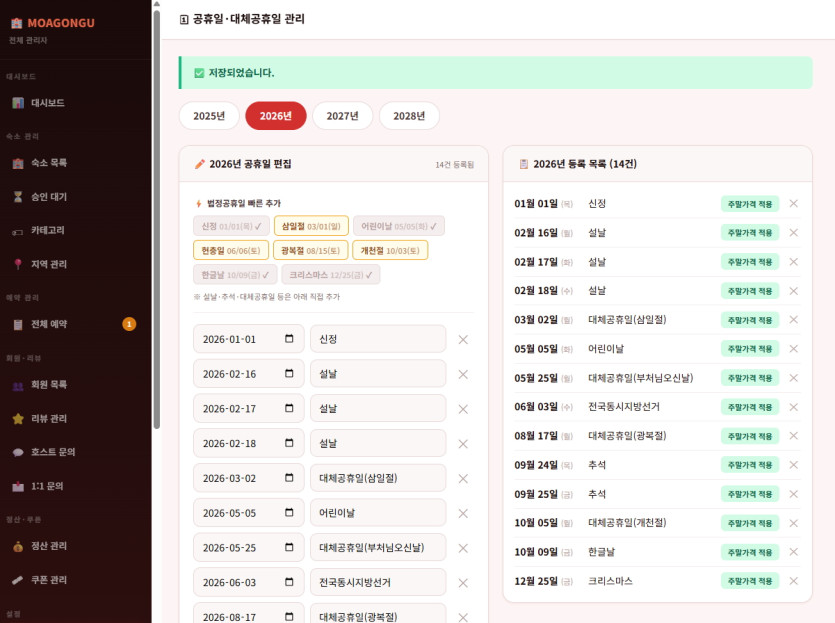Quick add 광복절 08/15 holiday
The width and height of the screenshot is (835, 623).
click(x=310, y=250)
